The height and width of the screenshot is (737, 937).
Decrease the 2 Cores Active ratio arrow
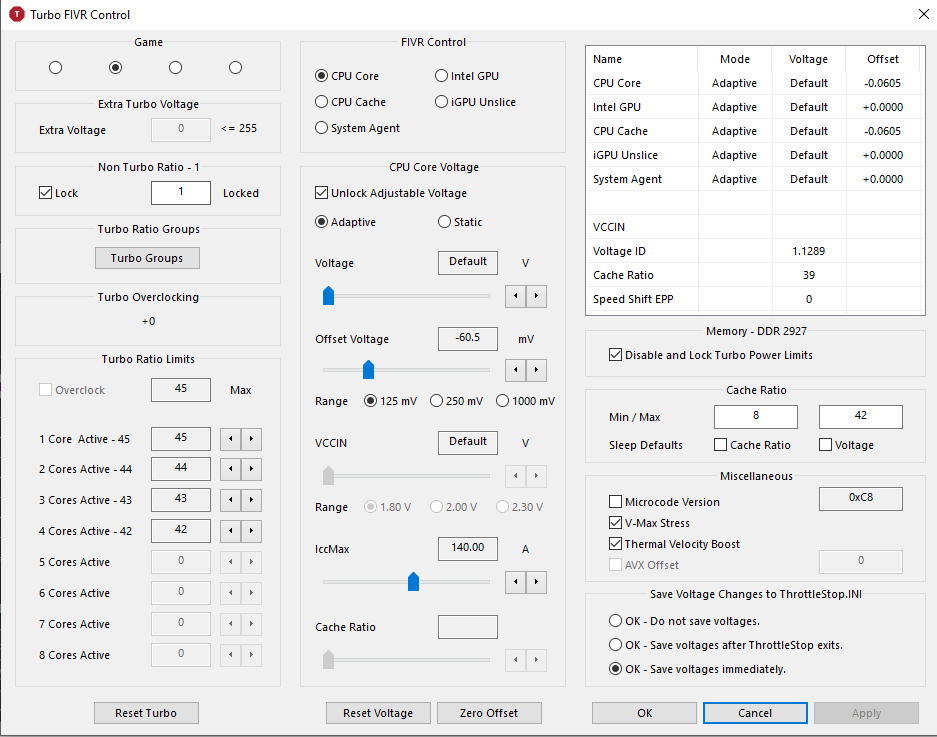(230, 469)
